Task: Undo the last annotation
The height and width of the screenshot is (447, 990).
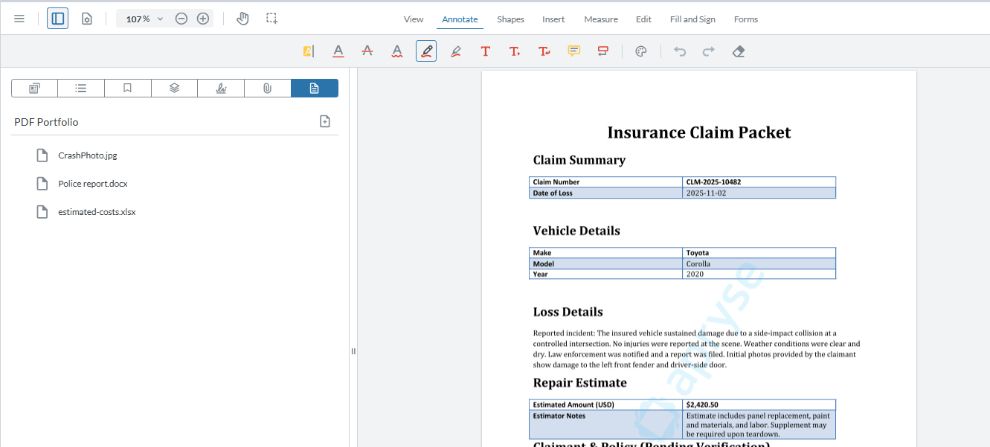Action: (x=679, y=51)
